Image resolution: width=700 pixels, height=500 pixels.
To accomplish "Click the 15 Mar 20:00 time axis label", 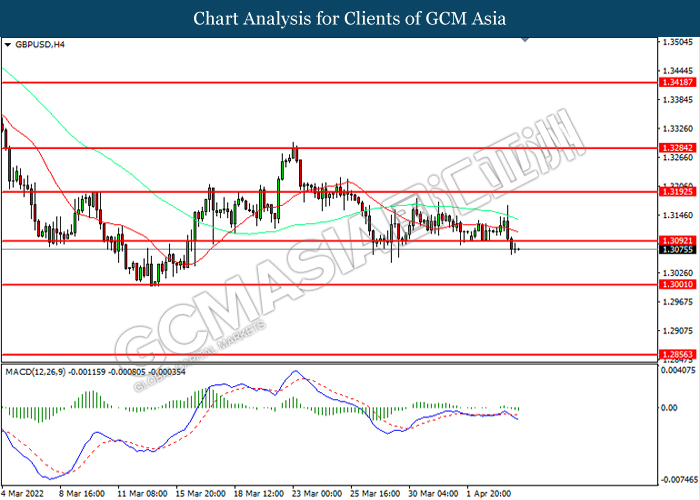I will pyautogui.click(x=200, y=494).
